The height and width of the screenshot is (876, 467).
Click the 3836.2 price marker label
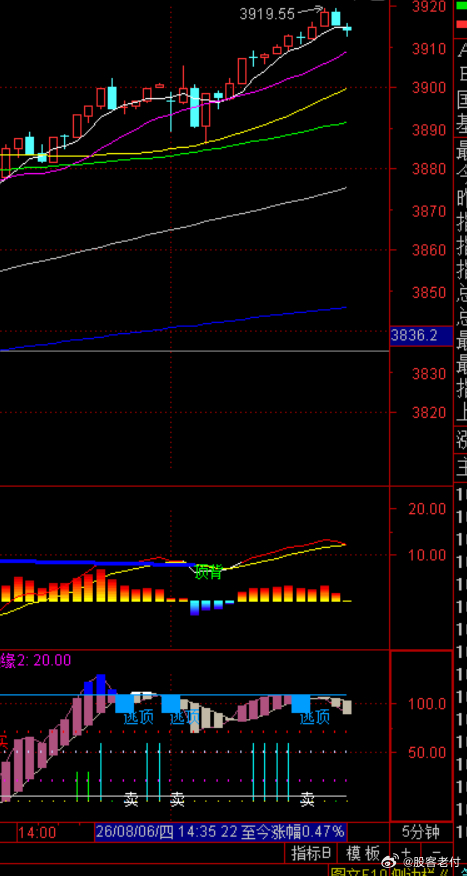(x=421, y=335)
